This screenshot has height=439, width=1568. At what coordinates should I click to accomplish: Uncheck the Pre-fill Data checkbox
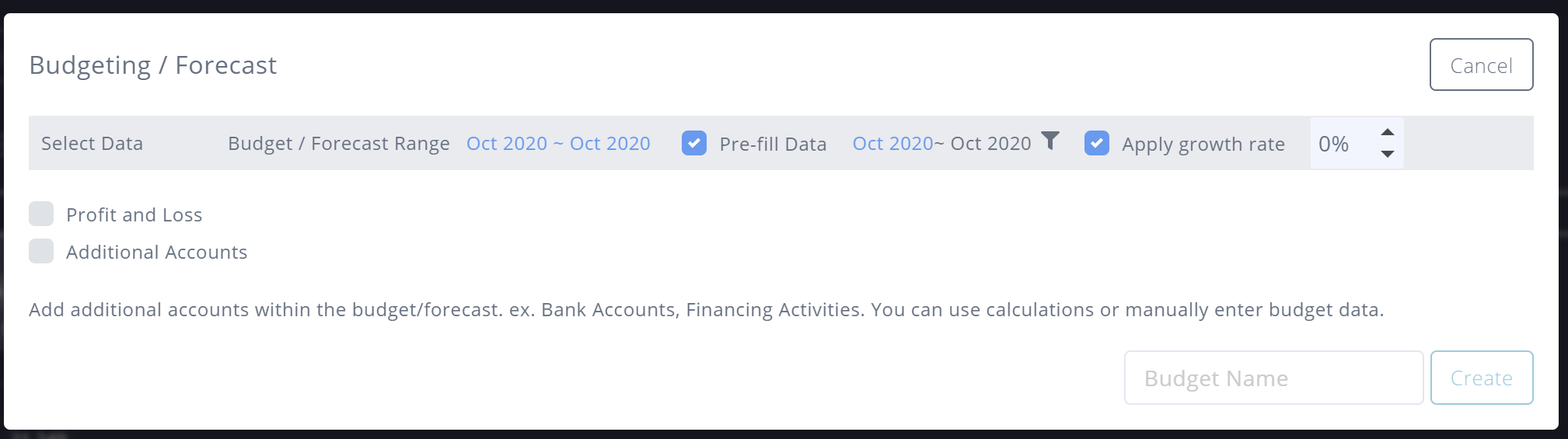pyautogui.click(x=694, y=143)
